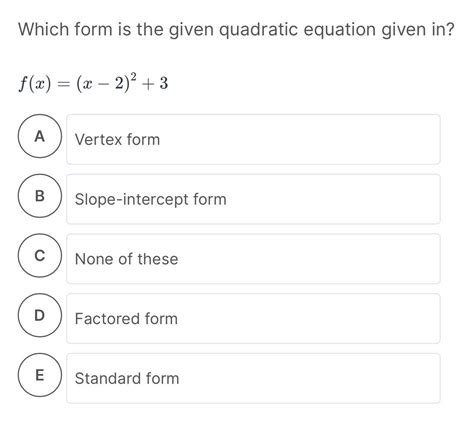474x424 pixels.
Task: Pick the circle labeled D
Action: (x=40, y=315)
